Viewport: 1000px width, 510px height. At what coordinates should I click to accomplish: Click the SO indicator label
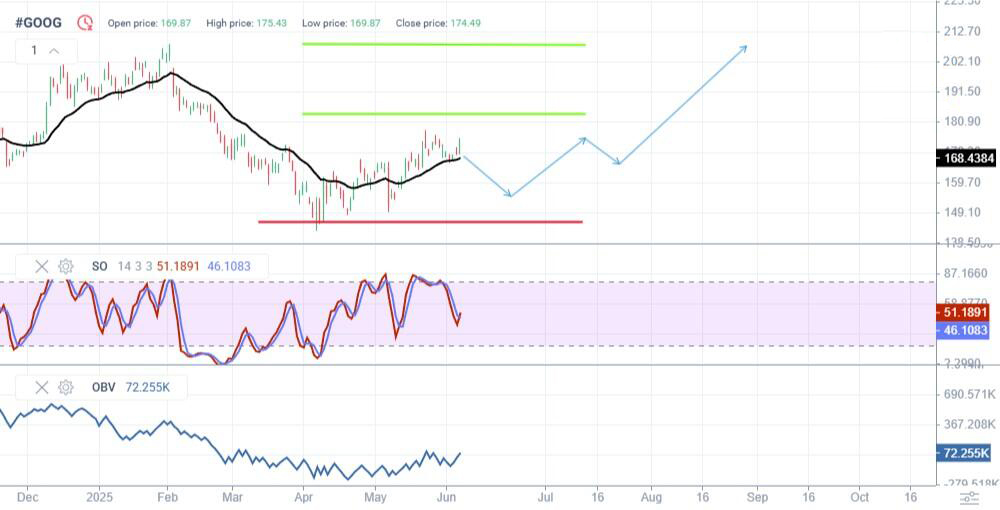click(x=99, y=266)
